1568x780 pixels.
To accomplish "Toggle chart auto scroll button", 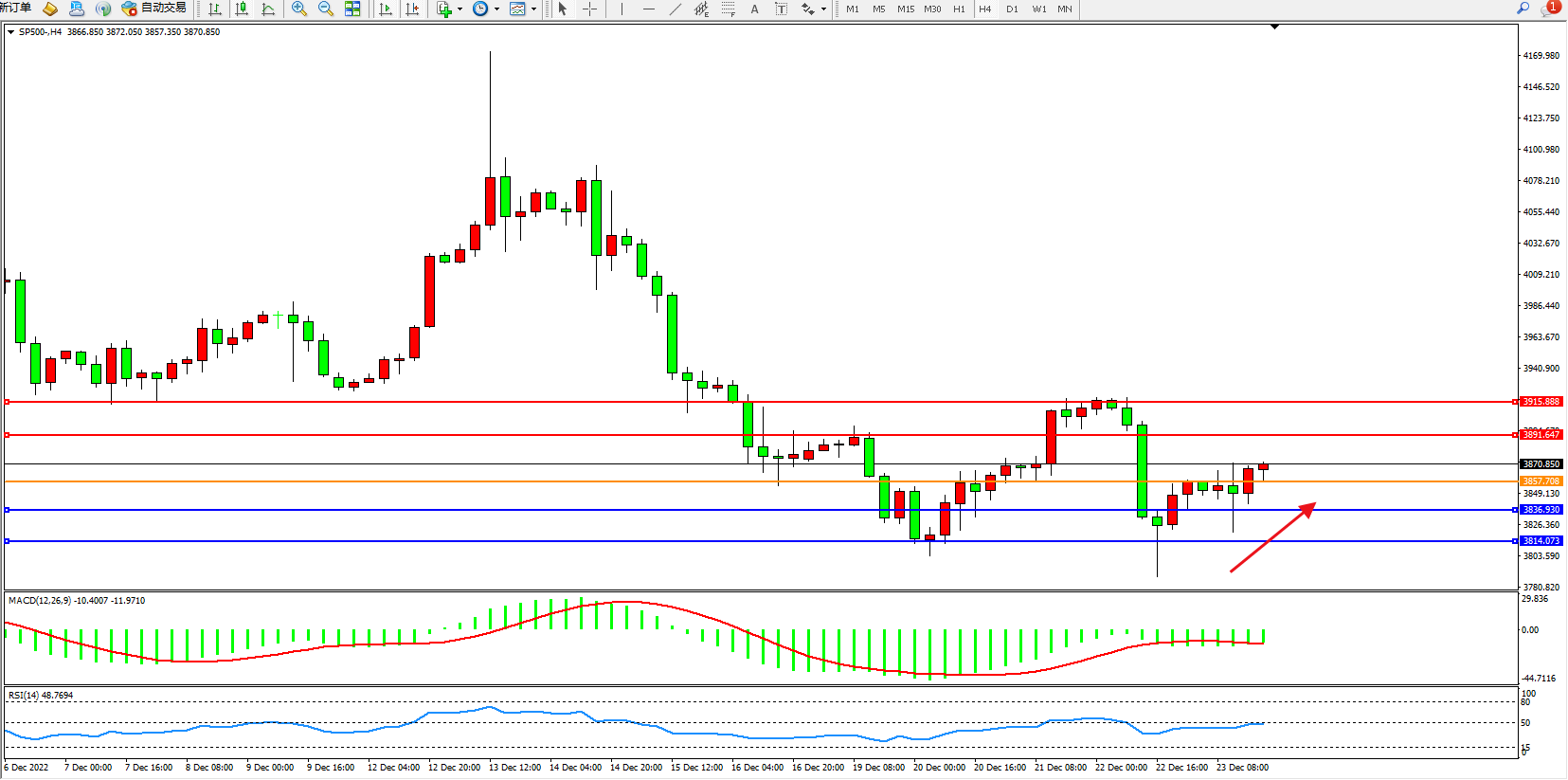I will (x=386, y=9).
